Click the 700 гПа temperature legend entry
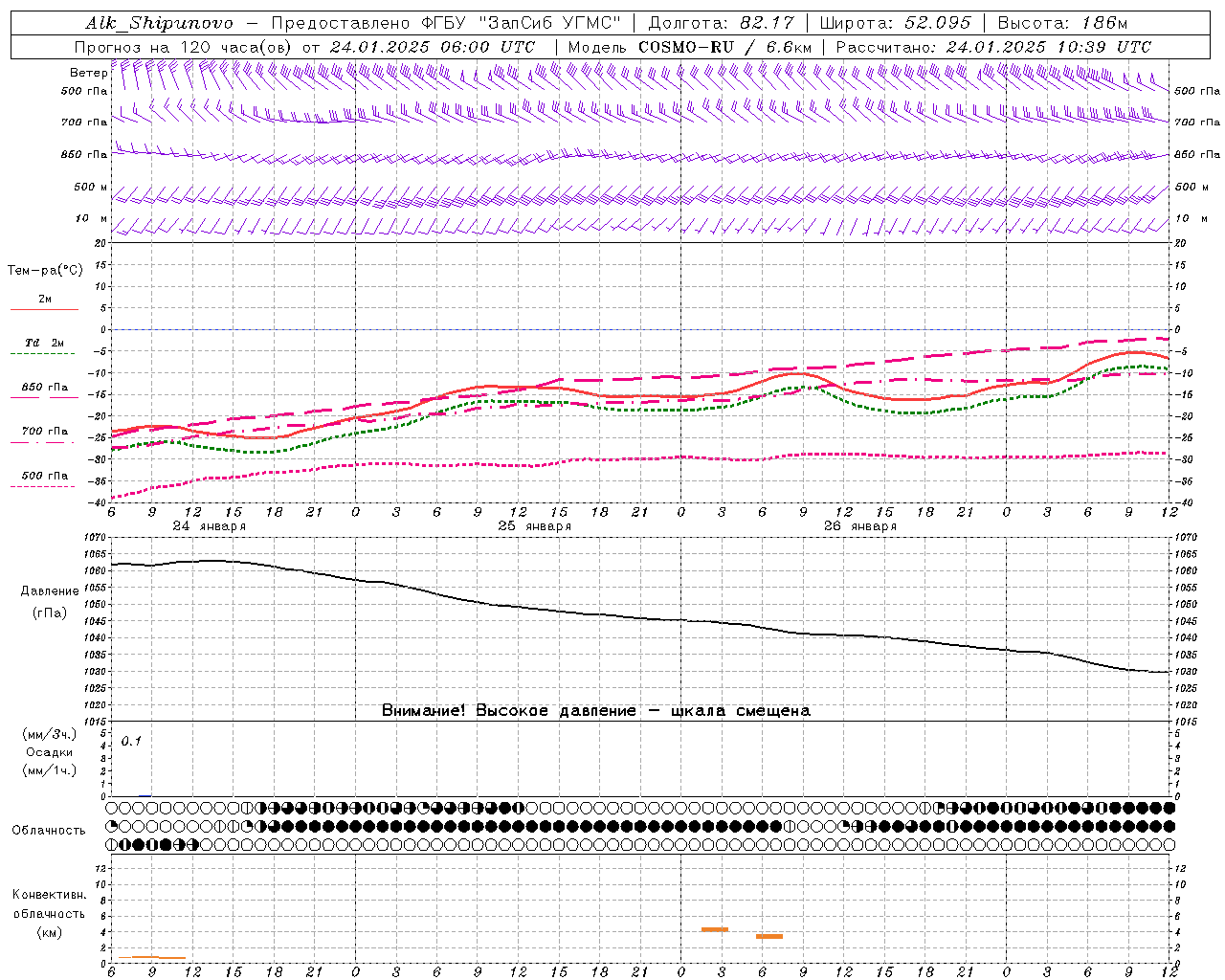Screen dimensions: 1225x980 coord(45,432)
